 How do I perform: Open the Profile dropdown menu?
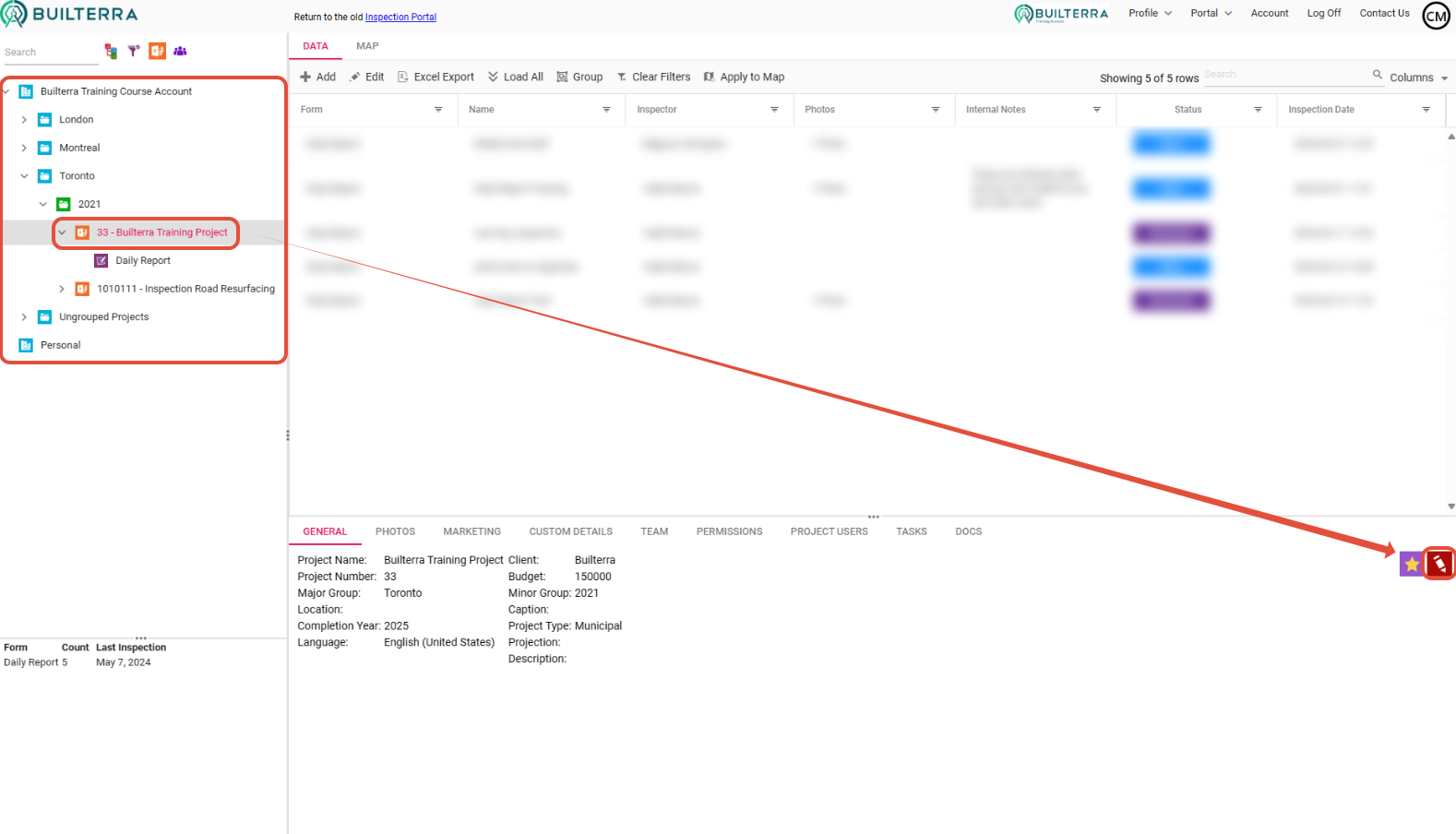point(1150,13)
